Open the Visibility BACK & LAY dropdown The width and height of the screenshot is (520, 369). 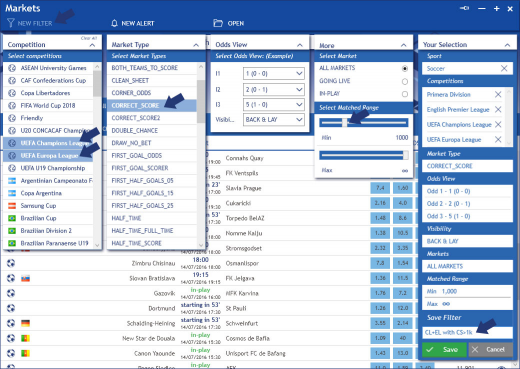[274, 119]
